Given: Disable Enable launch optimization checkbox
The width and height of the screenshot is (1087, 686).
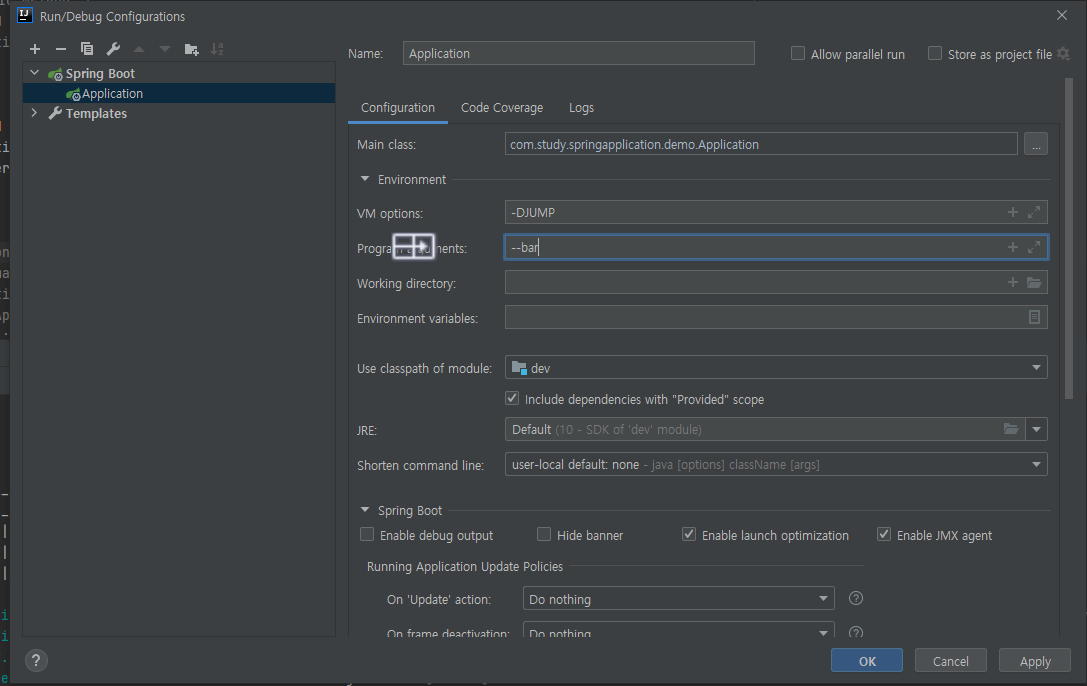Looking at the screenshot, I should click(689, 534).
